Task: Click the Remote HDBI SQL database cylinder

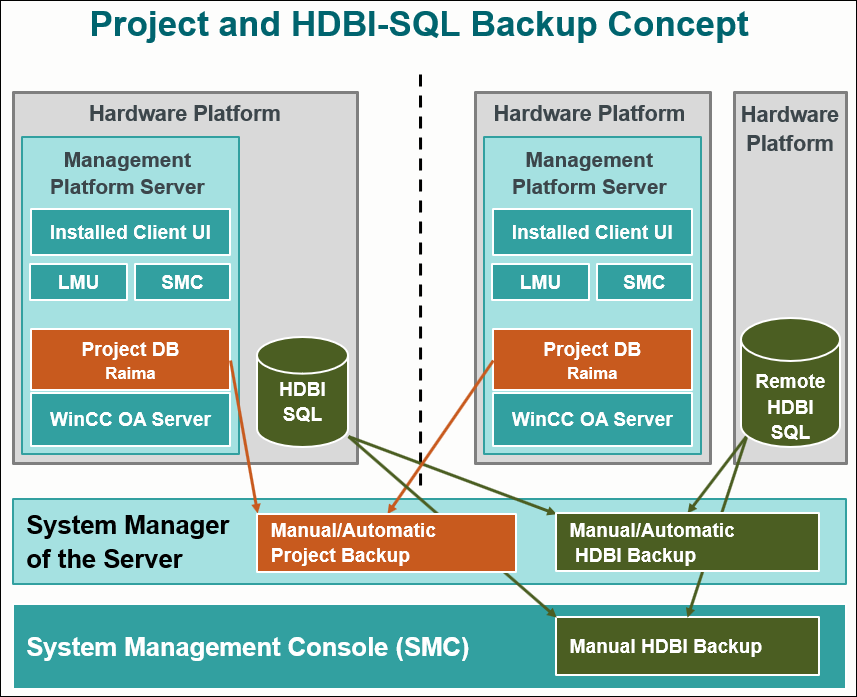Action: [x=790, y=384]
